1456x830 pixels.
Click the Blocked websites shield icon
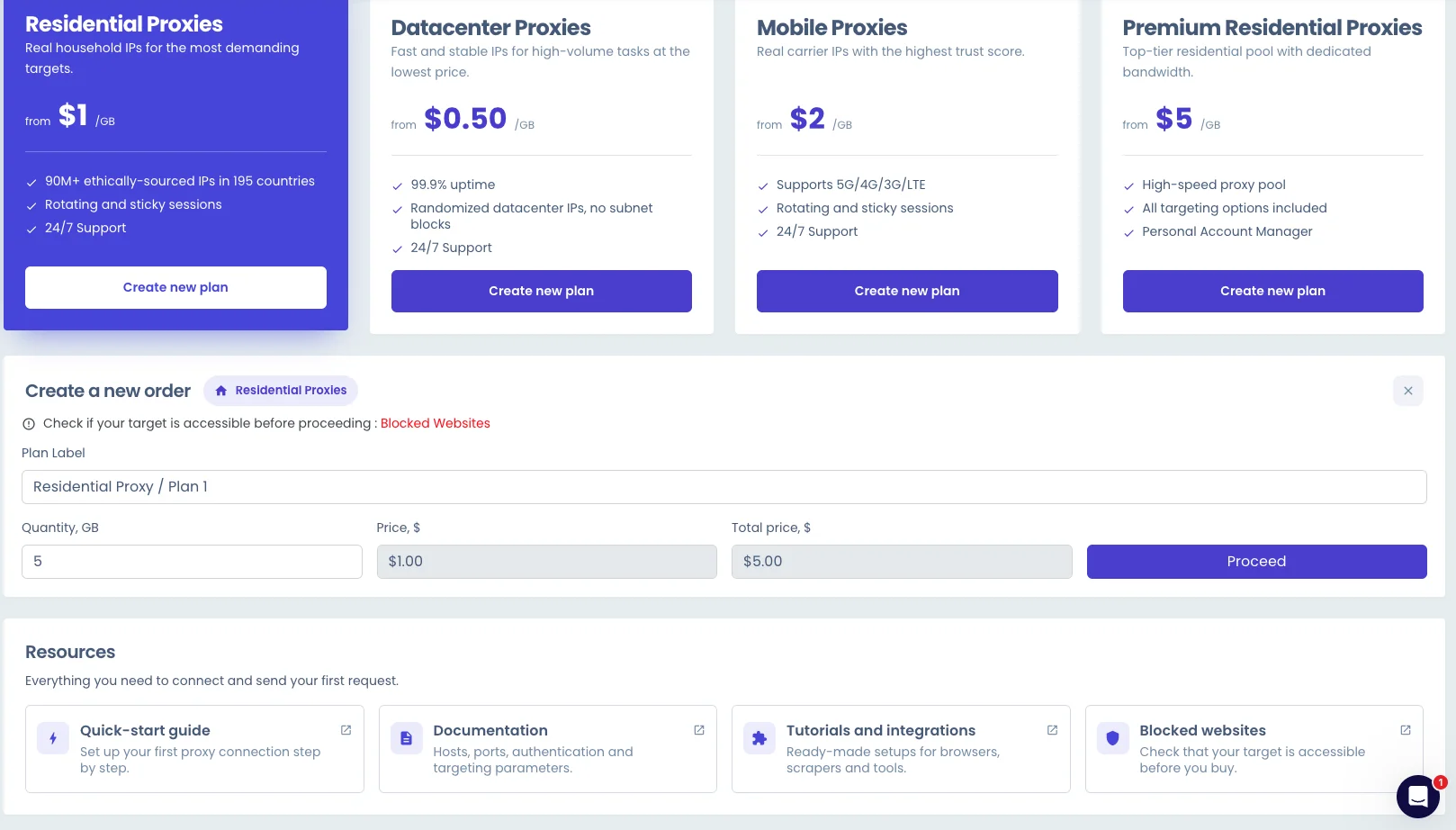point(1113,738)
